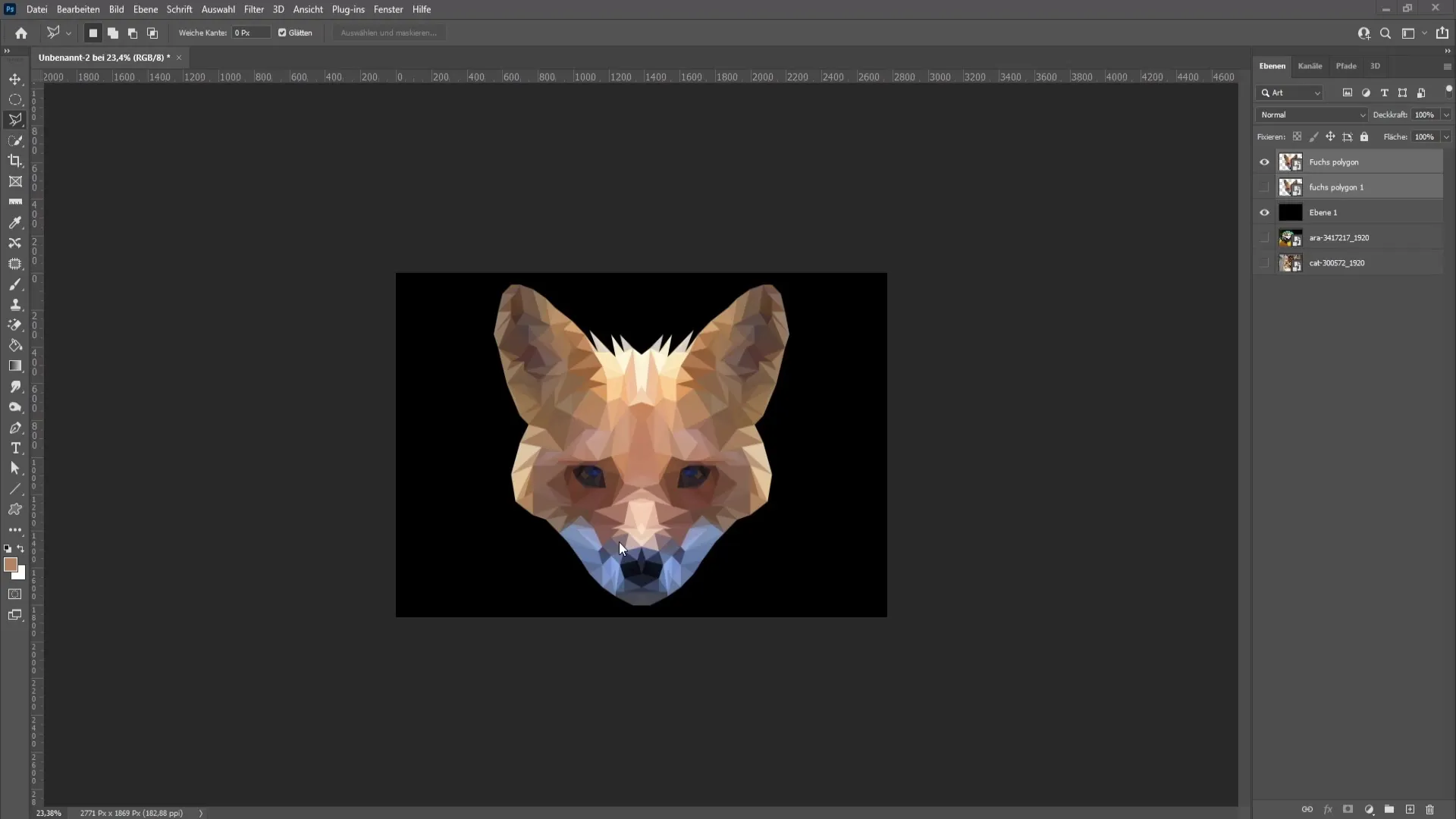Viewport: 1456px width, 819px height.
Task: Open the Filter menu
Action: click(x=253, y=9)
